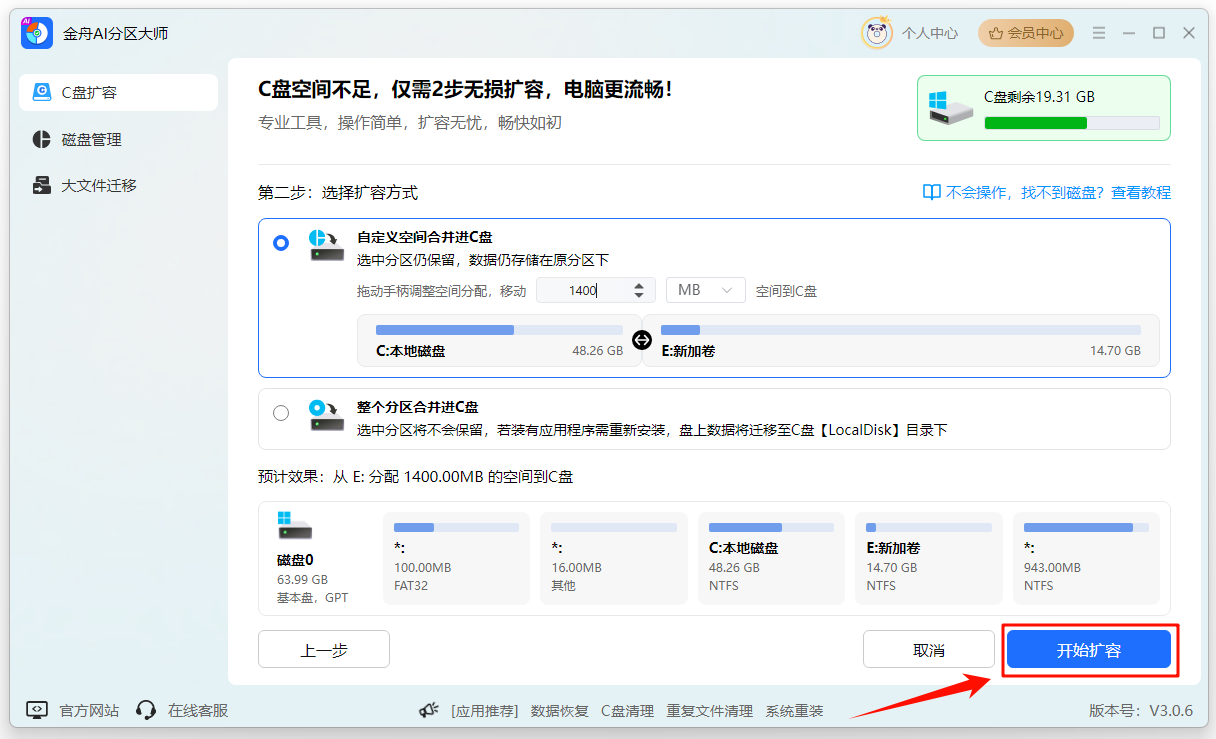Decrease move size with stepper down arrow
Image resolution: width=1216 pixels, height=739 pixels.
coord(639,296)
